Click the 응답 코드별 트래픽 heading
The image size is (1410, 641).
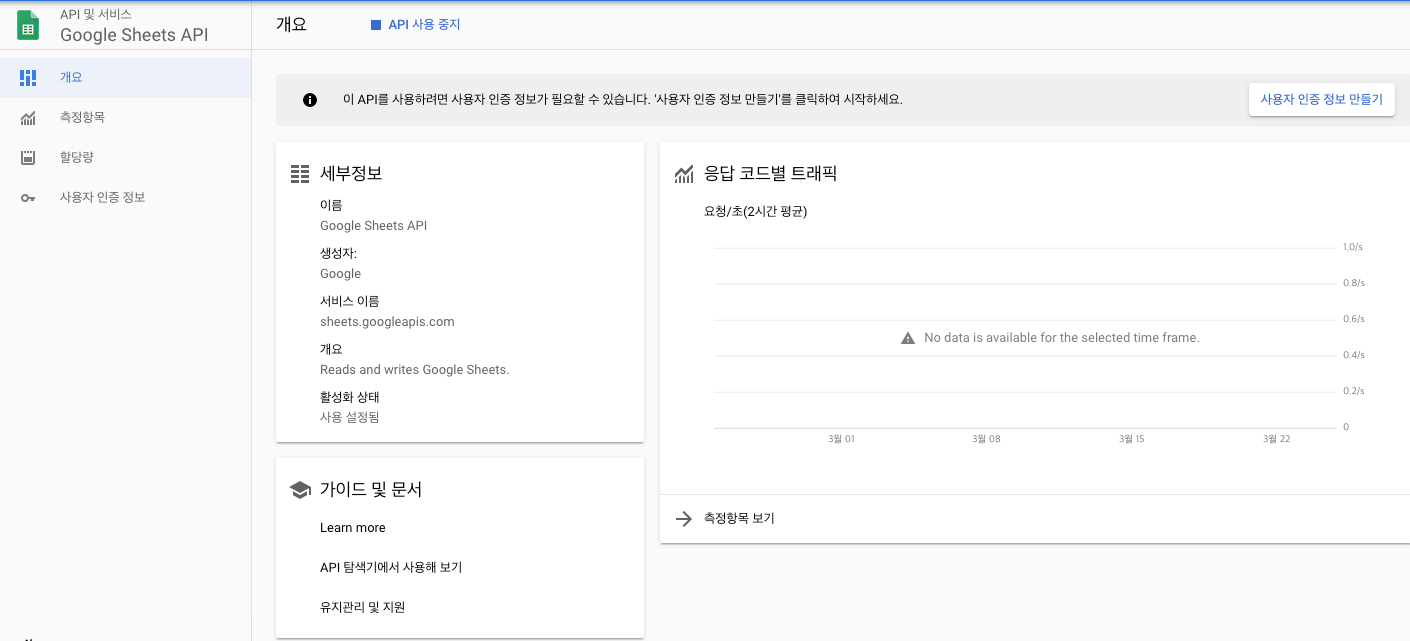770,173
